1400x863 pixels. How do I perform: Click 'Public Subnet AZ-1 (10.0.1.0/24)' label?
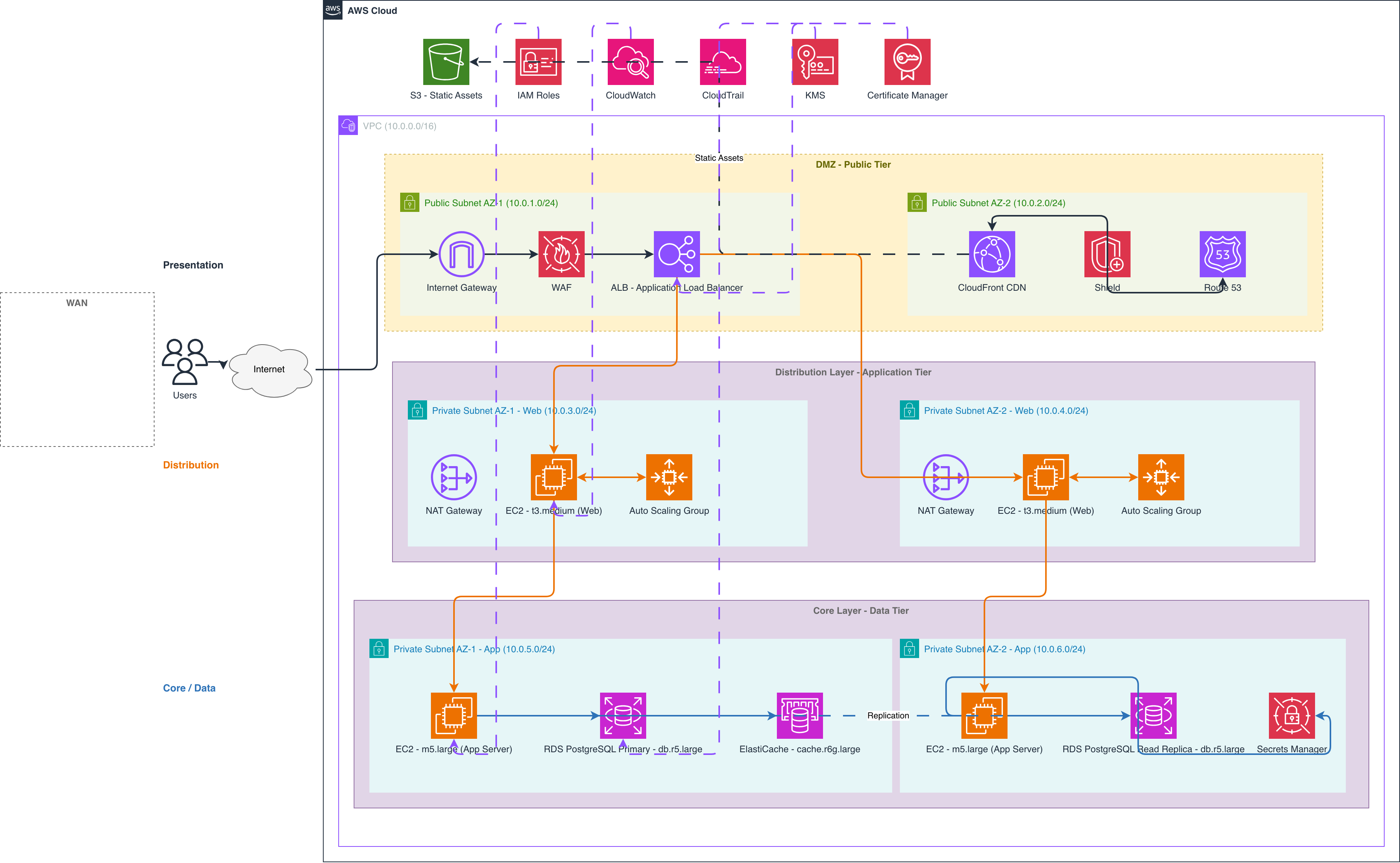coord(490,203)
